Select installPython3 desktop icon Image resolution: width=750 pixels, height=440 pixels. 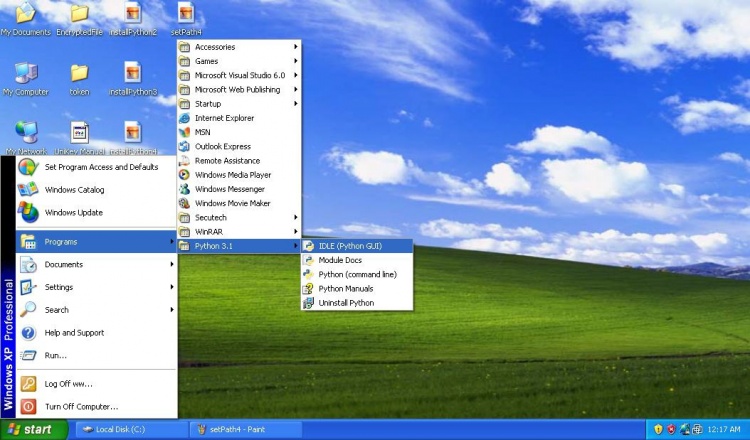tap(133, 79)
